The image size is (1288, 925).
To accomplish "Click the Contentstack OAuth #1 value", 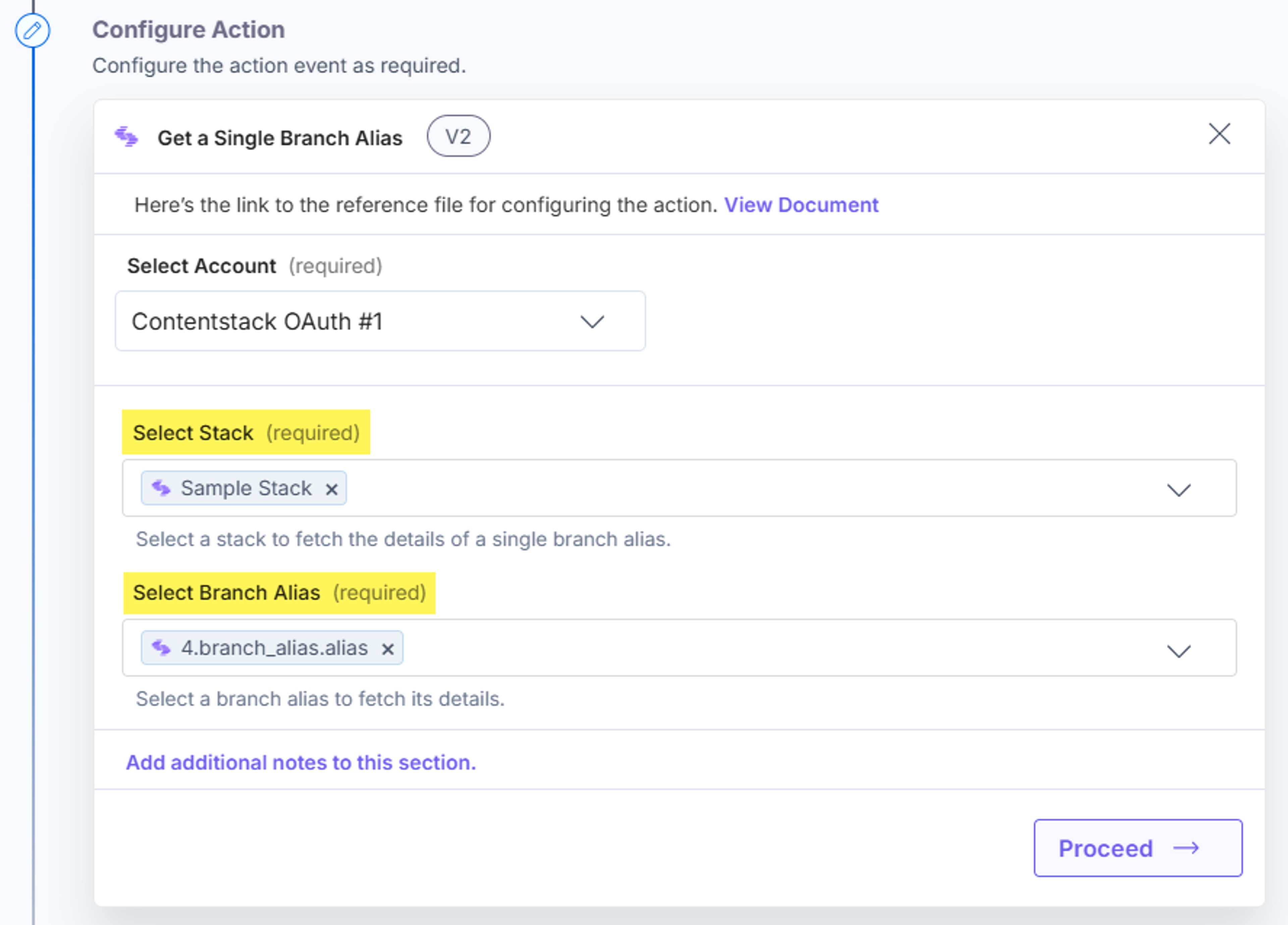I will (257, 322).
